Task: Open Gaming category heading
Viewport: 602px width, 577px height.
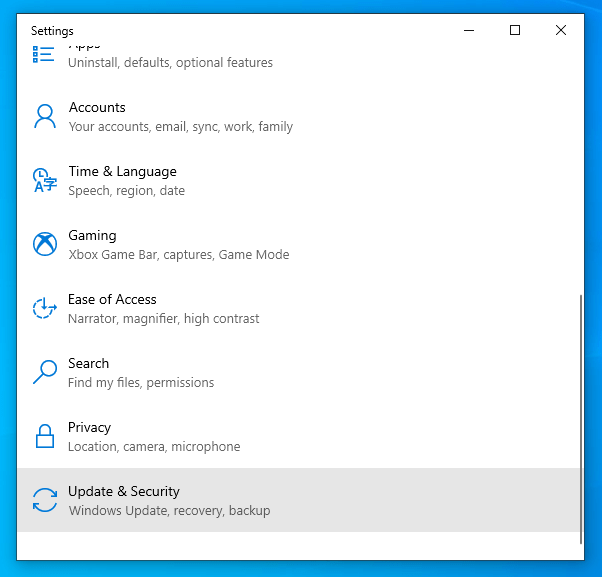Action: 92,235
